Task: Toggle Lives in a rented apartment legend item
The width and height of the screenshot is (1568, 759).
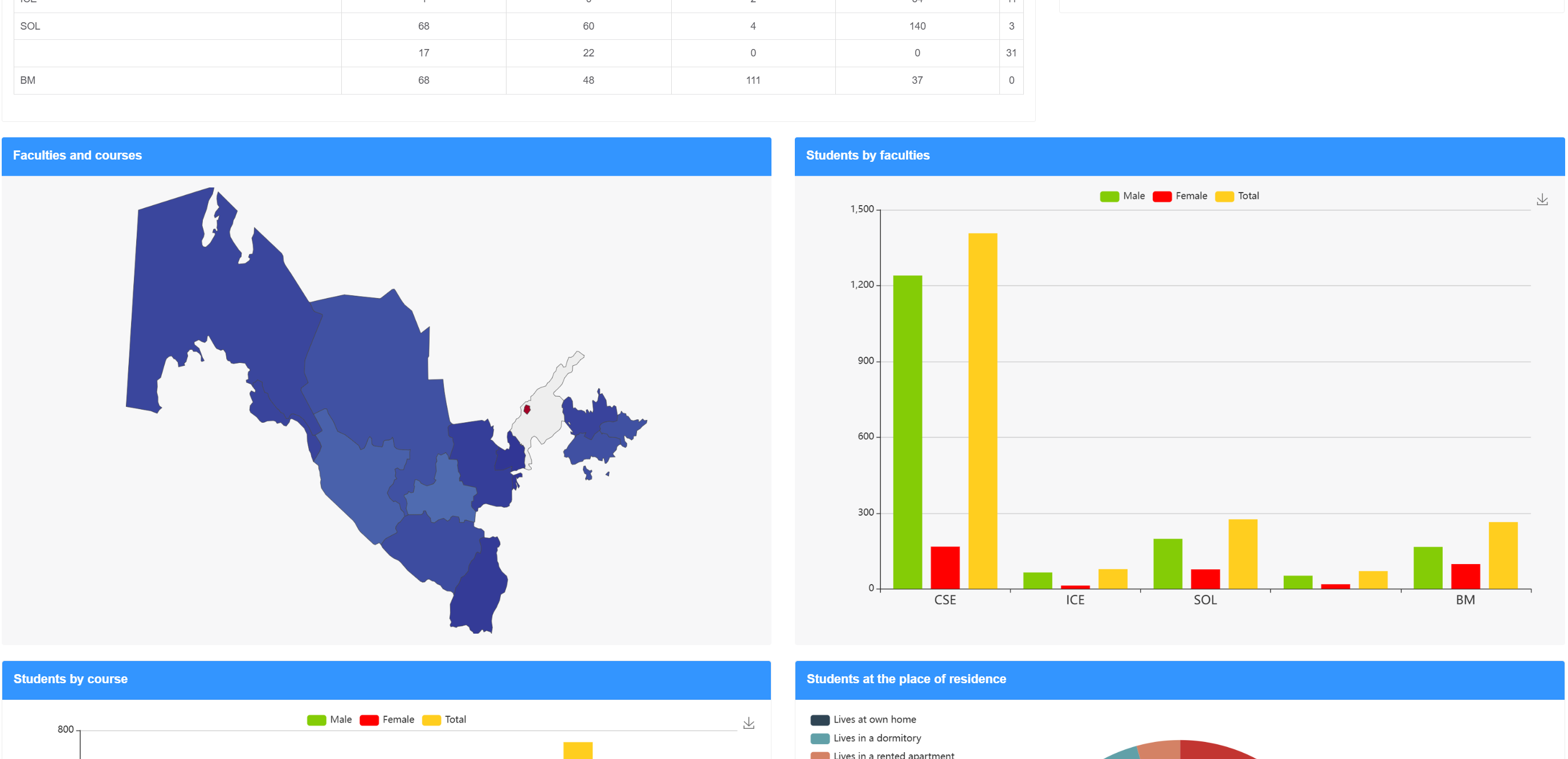Action: [x=883, y=756]
